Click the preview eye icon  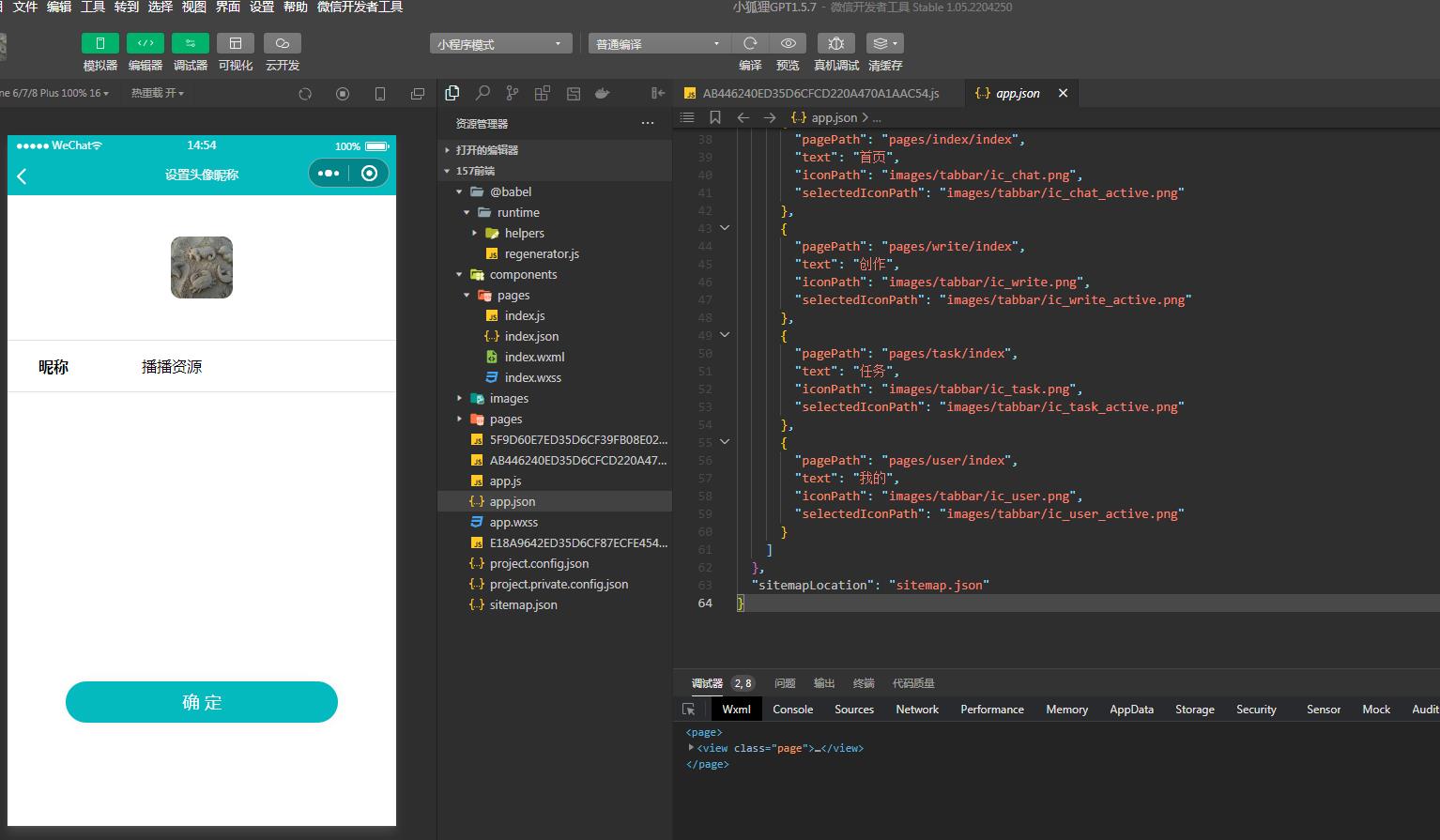789,43
